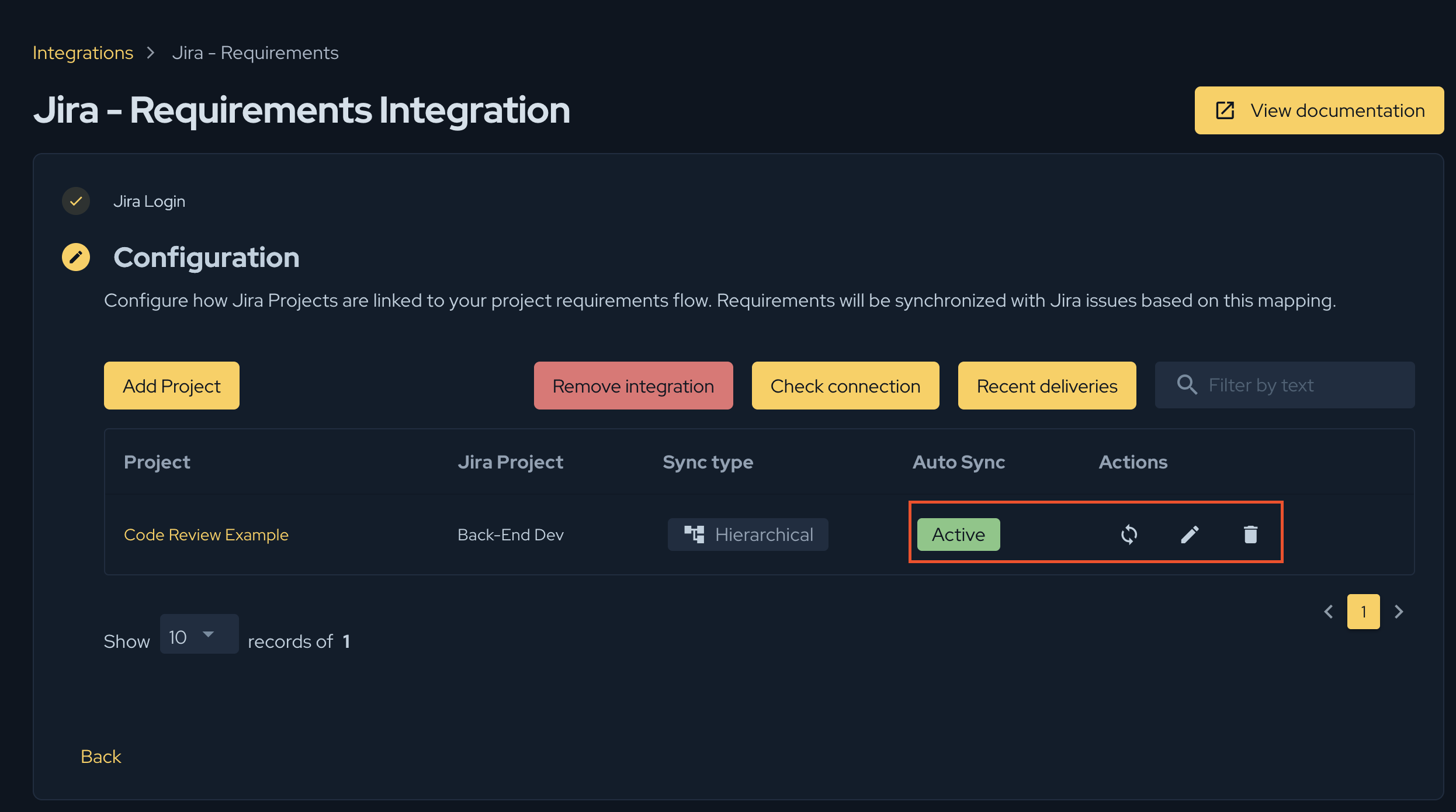Open View documentation
Screen dimensions: 1456x812
point(1319,110)
